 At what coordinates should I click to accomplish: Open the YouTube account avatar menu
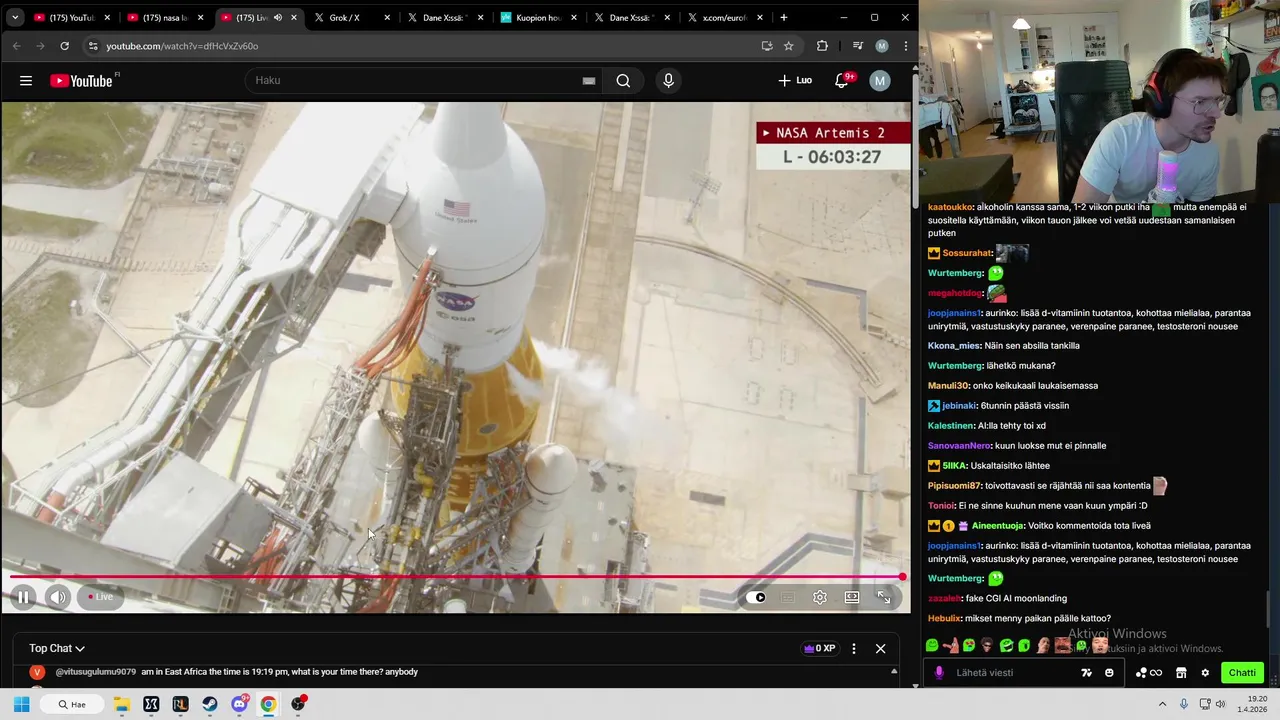click(880, 81)
